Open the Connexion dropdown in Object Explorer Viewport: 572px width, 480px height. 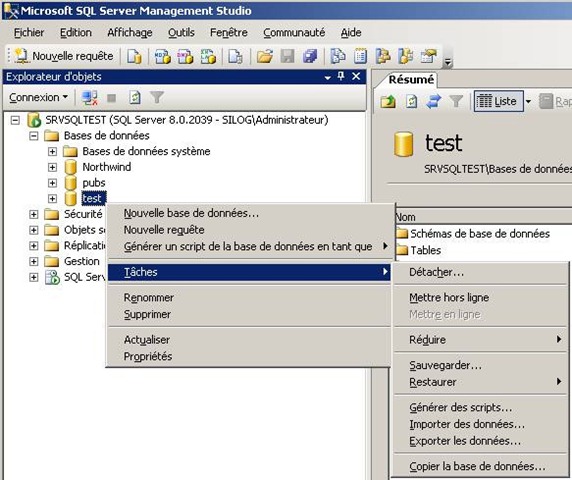(38, 97)
